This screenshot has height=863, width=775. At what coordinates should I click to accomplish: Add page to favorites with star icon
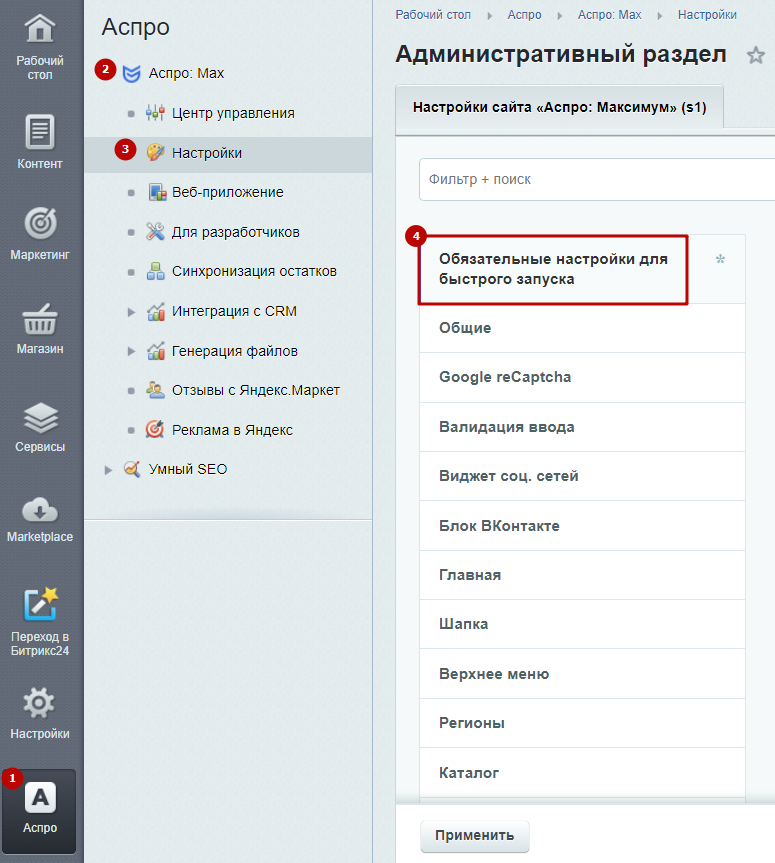click(756, 55)
